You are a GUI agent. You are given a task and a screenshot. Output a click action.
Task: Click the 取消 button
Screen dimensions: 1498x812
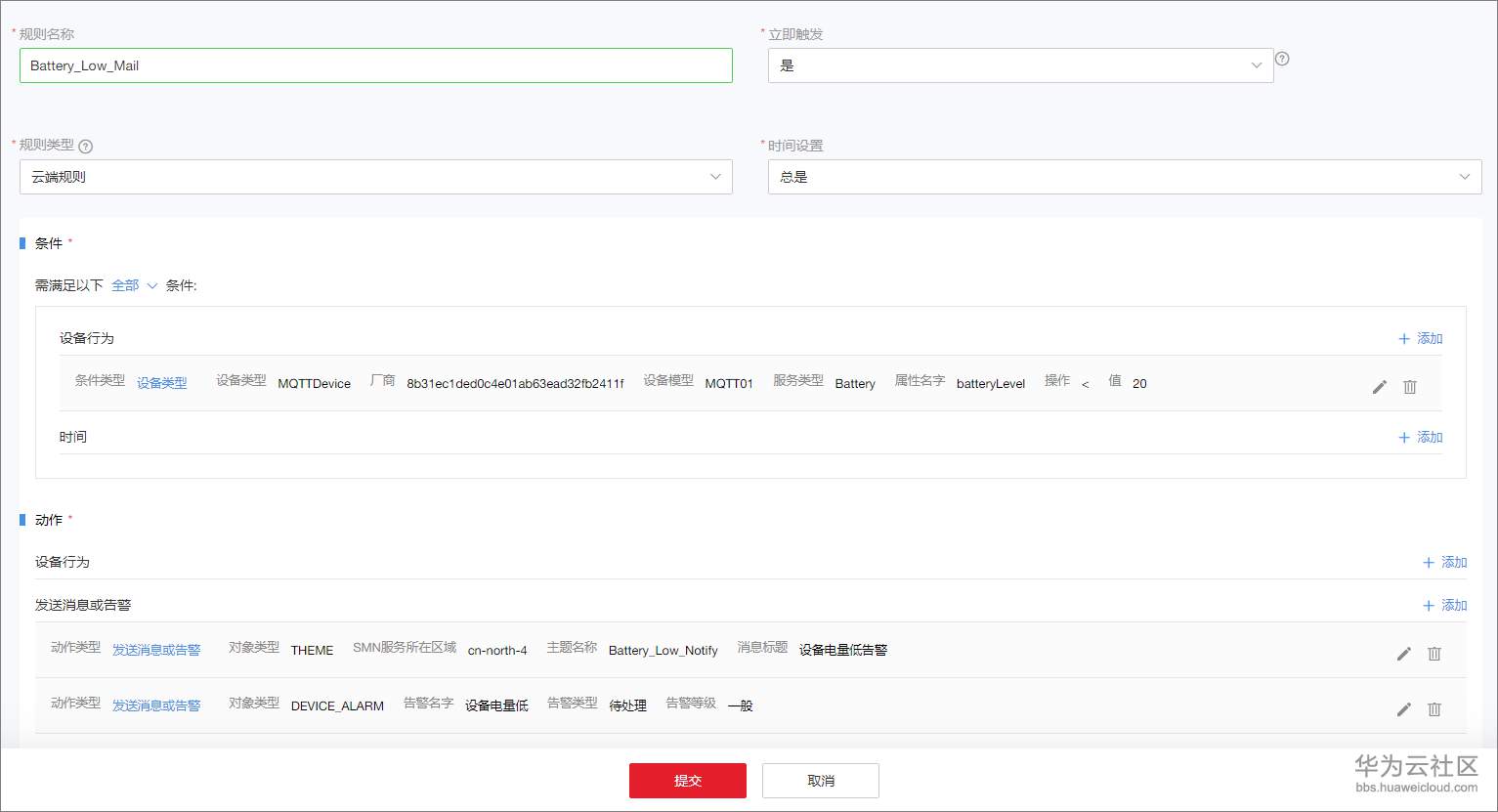coord(821,781)
